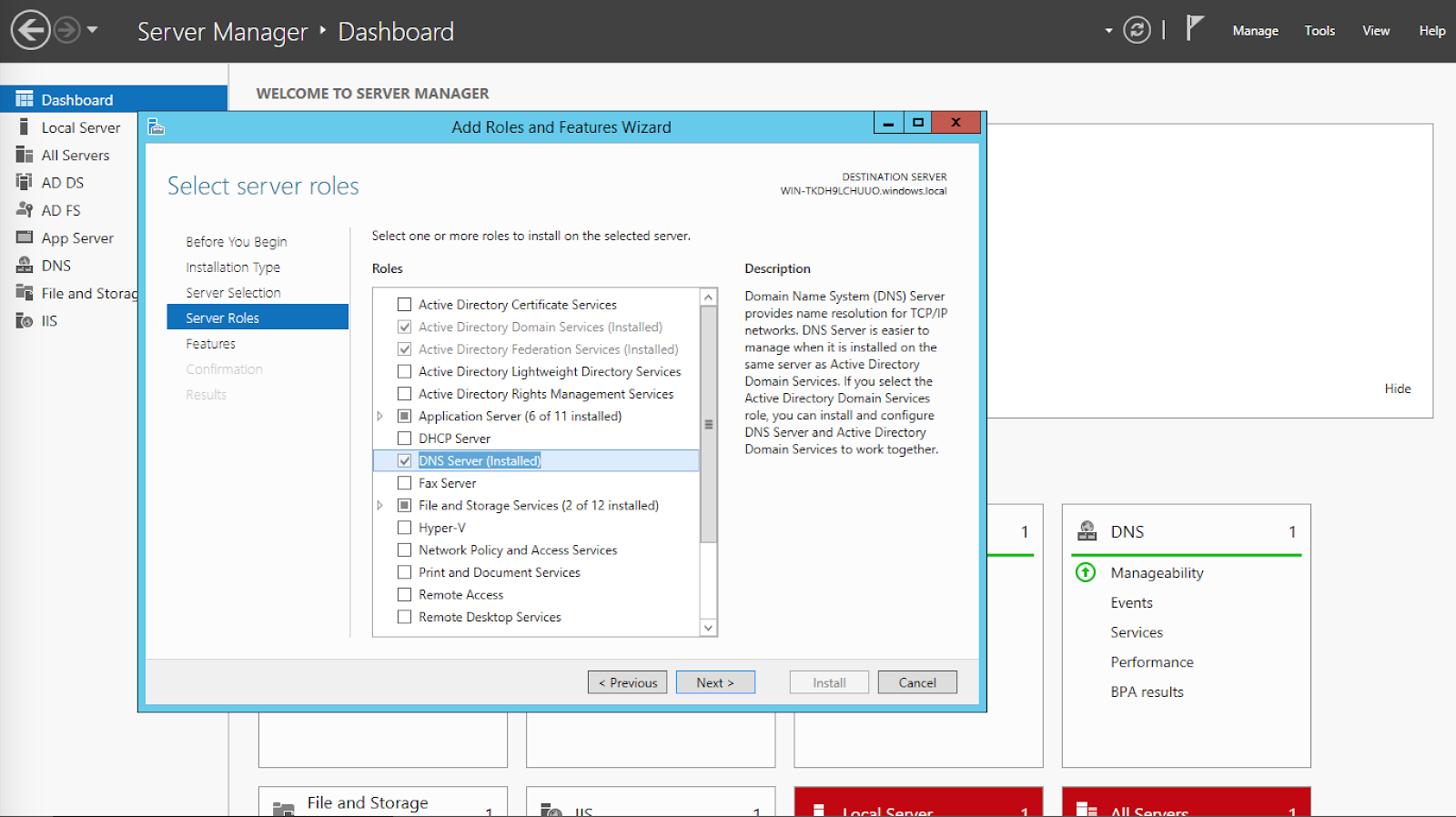Go to Server Selection step
The height and width of the screenshot is (817, 1456).
click(233, 293)
